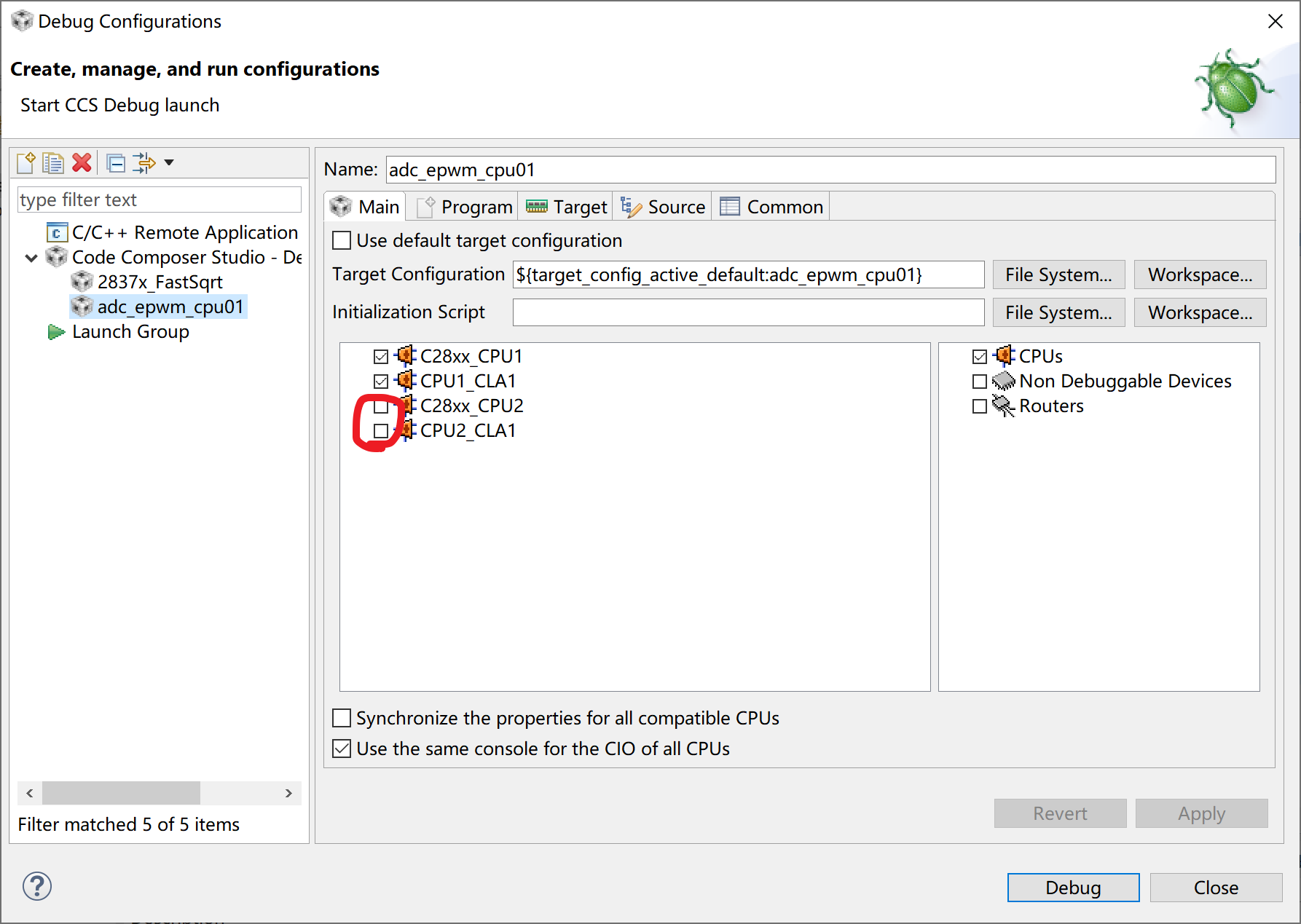Click the C/C++ Remote Application icon
The width and height of the screenshot is (1301, 924).
click(56, 233)
